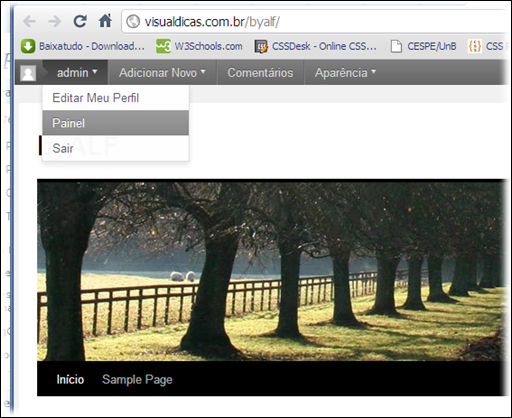This screenshot has height=418, width=512.
Task: Select Editar Meu Perfil menu entry
Action: 115,98
